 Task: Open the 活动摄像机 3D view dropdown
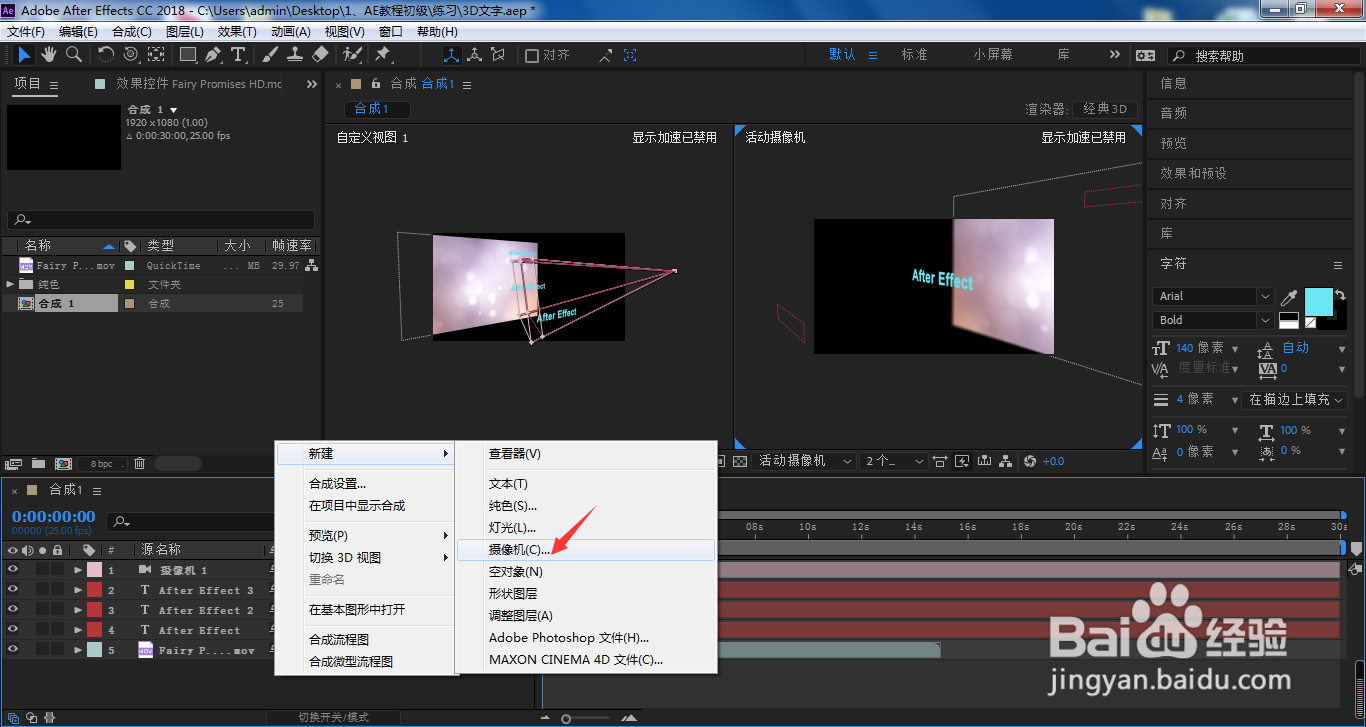(x=805, y=461)
